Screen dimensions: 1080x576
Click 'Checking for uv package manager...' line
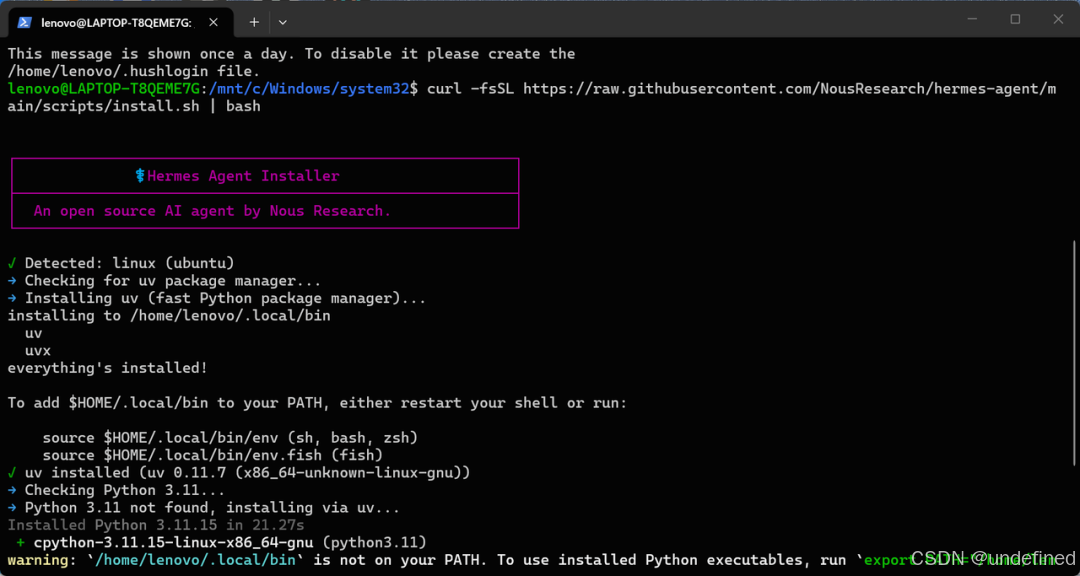click(x=165, y=281)
